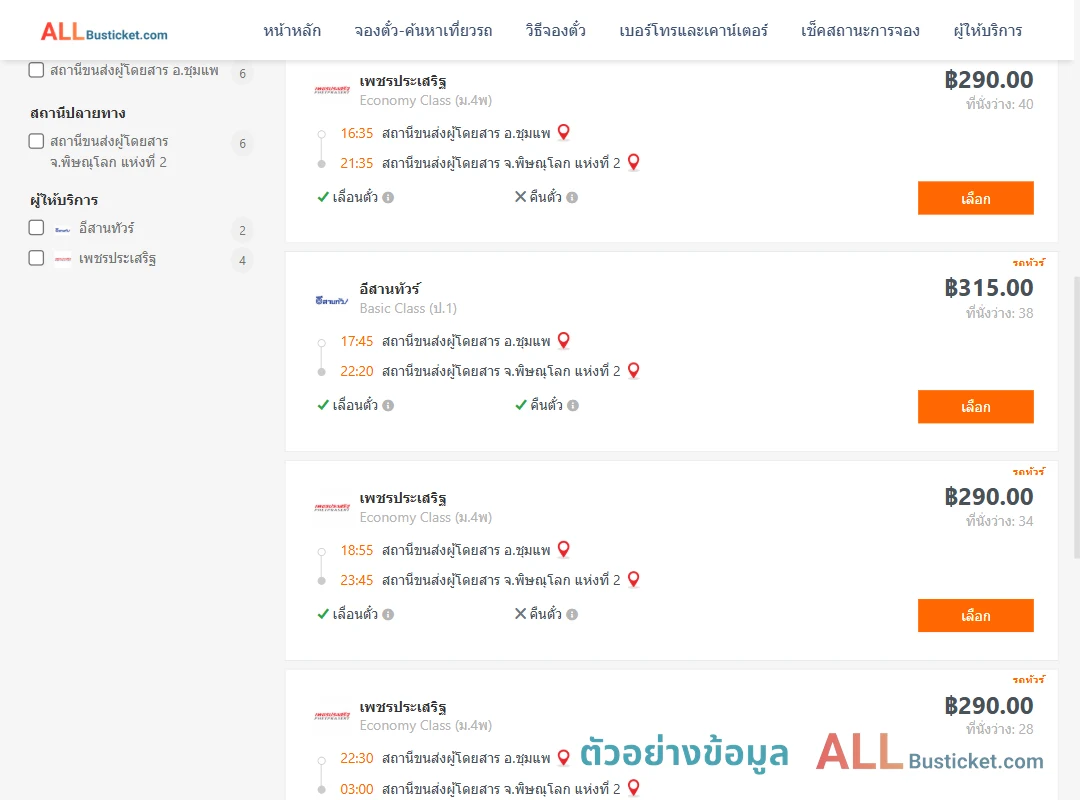
Task: Click the ฿315.00 price text
Action: (988, 287)
